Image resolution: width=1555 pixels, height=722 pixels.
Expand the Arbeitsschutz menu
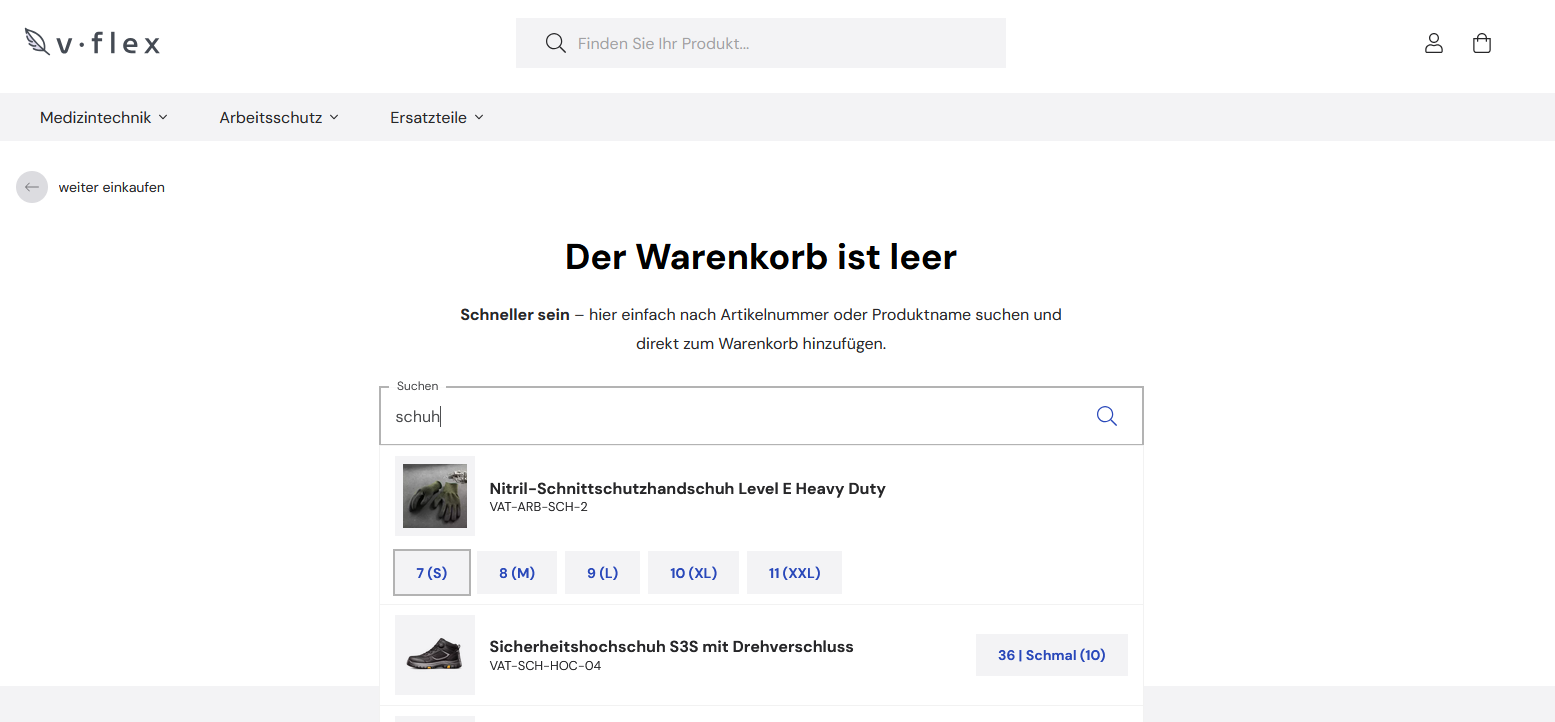279,117
